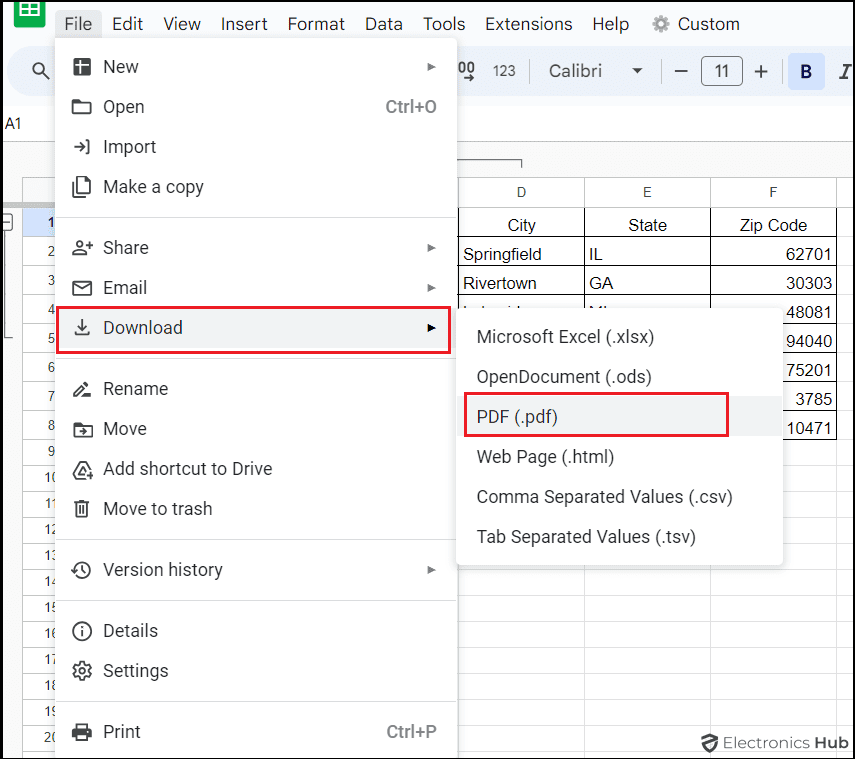Open the Data menu
The width and height of the screenshot is (855, 759).
[384, 24]
